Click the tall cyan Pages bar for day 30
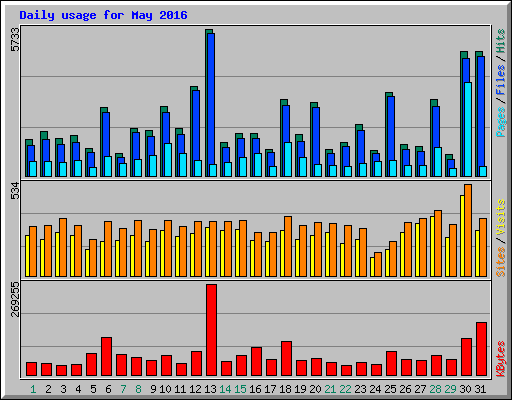The image size is (512, 400). click(468, 129)
